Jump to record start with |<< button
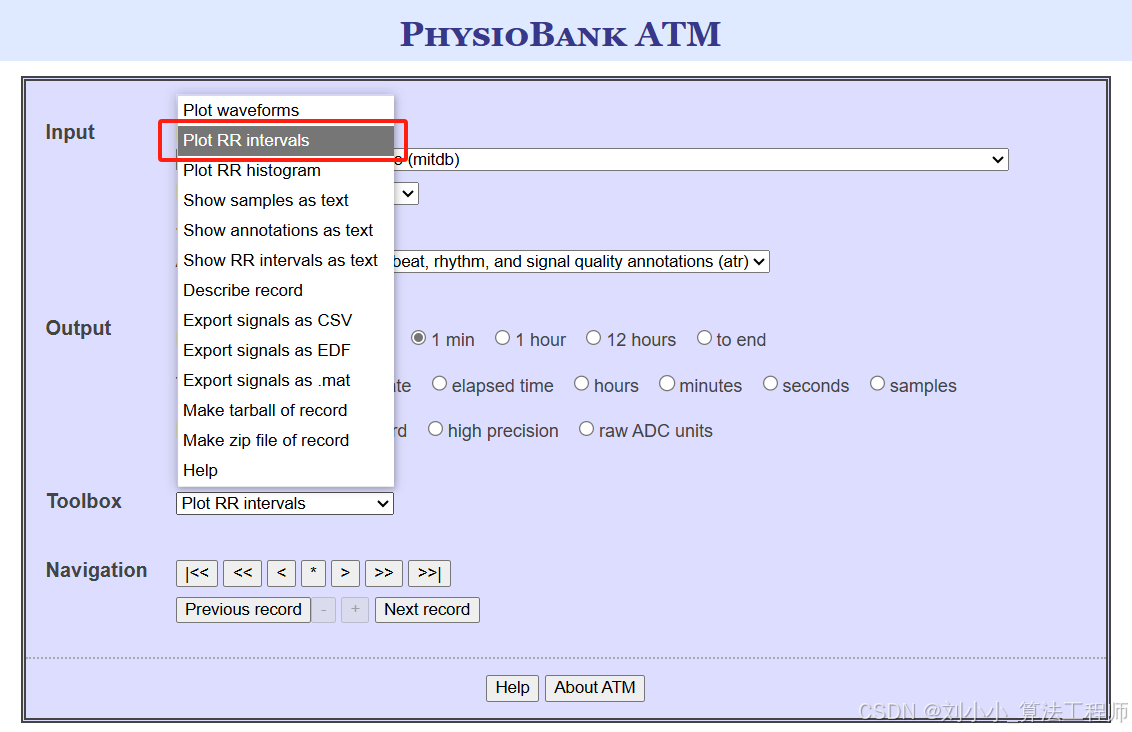This screenshot has width=1132, height=732. (197, 573)
